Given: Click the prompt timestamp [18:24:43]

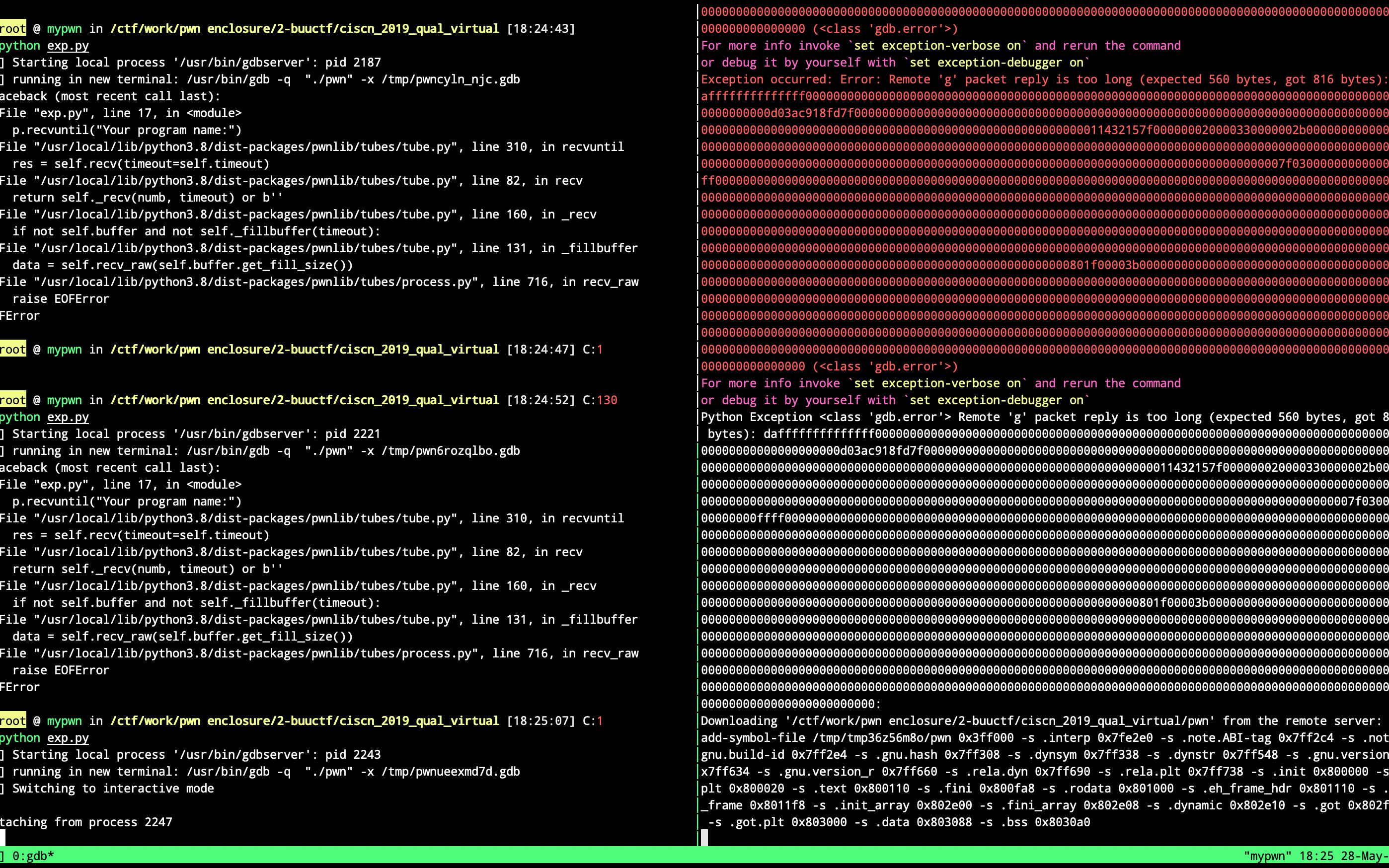Looking at the screenshot, I should coord(541,29).
